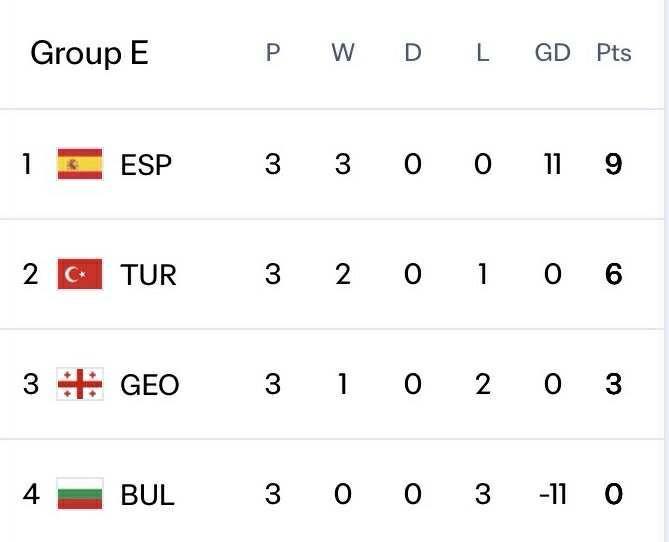Click the GD column header
The image size is (669, 542).
552,53
